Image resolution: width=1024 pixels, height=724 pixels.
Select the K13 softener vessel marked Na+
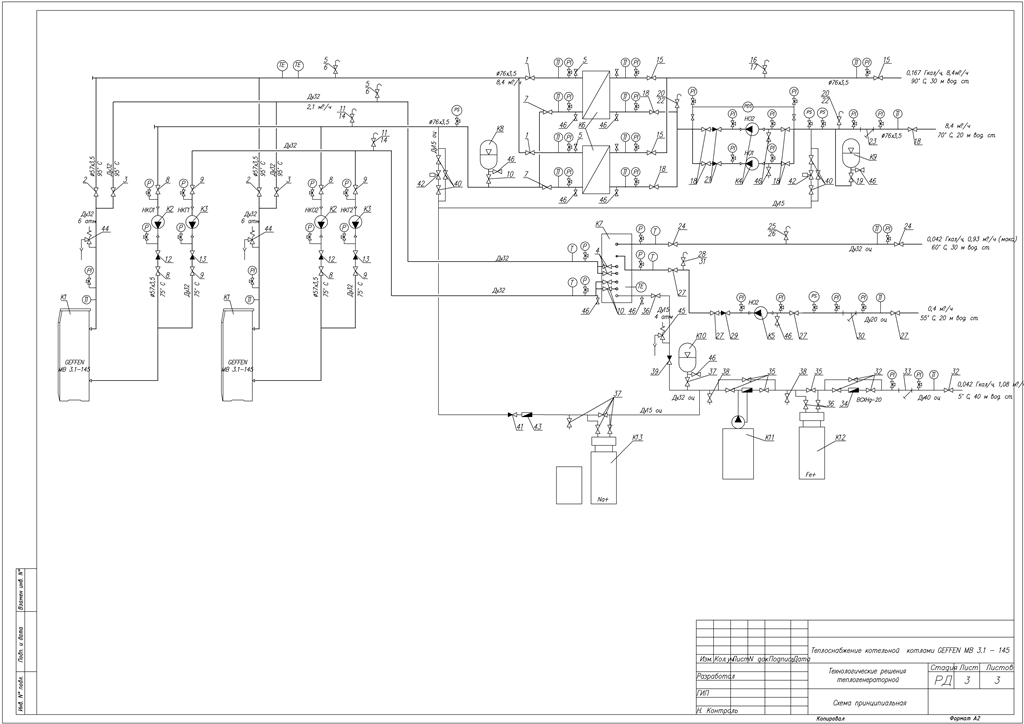click(x=603, y=477)
